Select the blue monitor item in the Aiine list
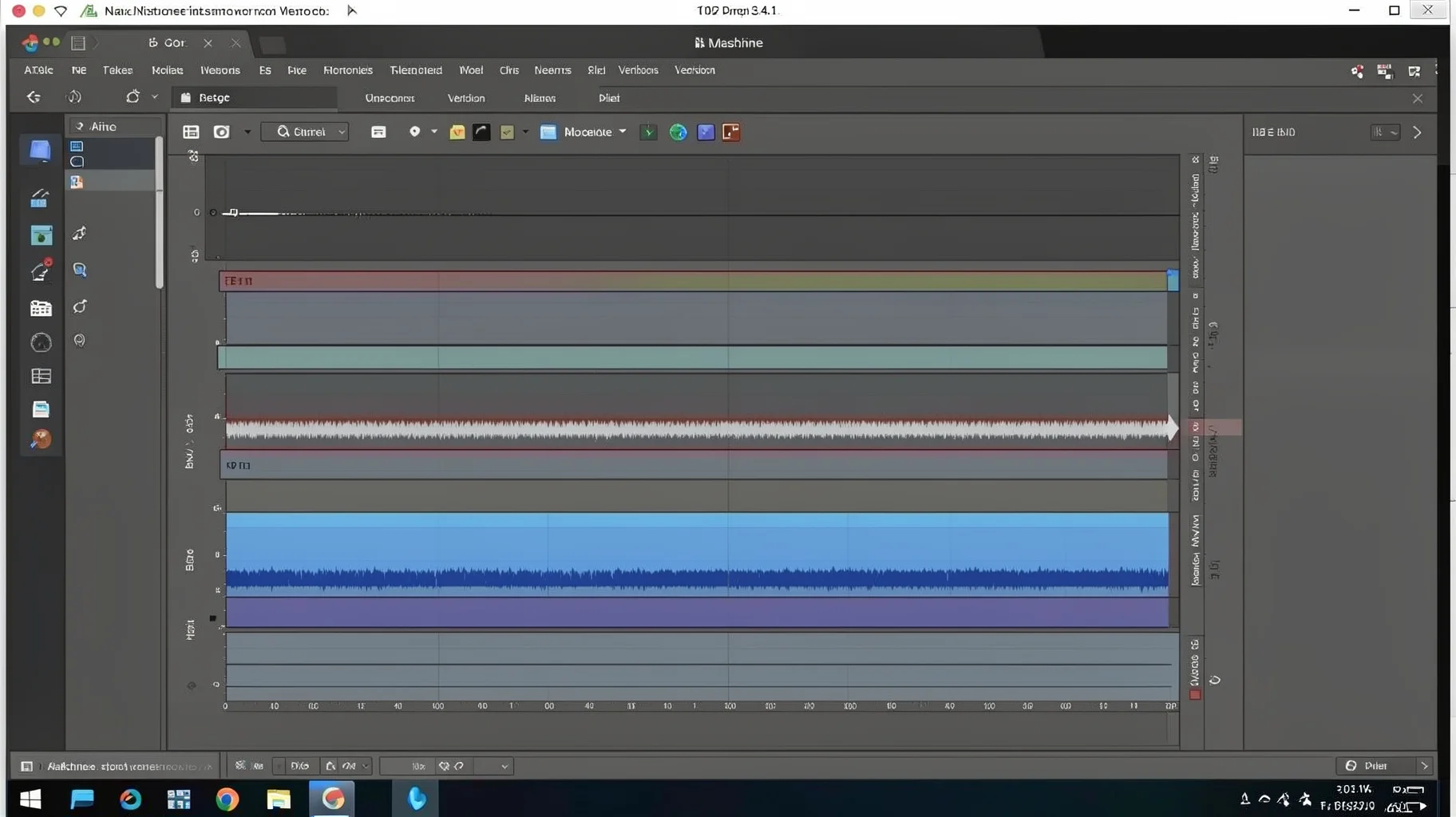The width and height of the screenshot is (1456, 817). point(77,146)
